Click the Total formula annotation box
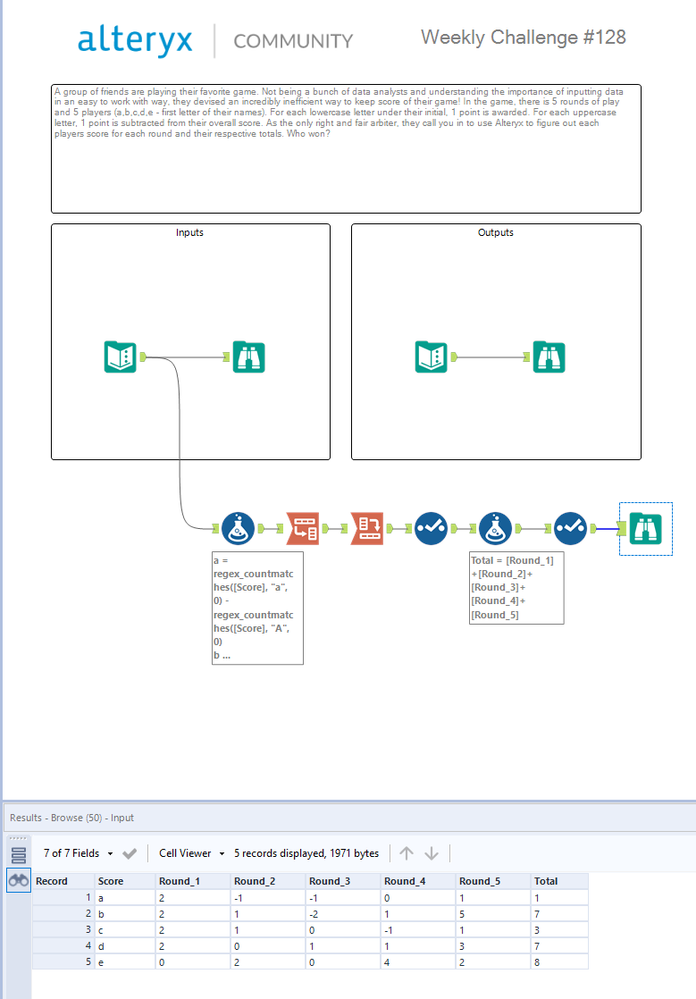Screen dimensions: 696x999 coord(516,587)
